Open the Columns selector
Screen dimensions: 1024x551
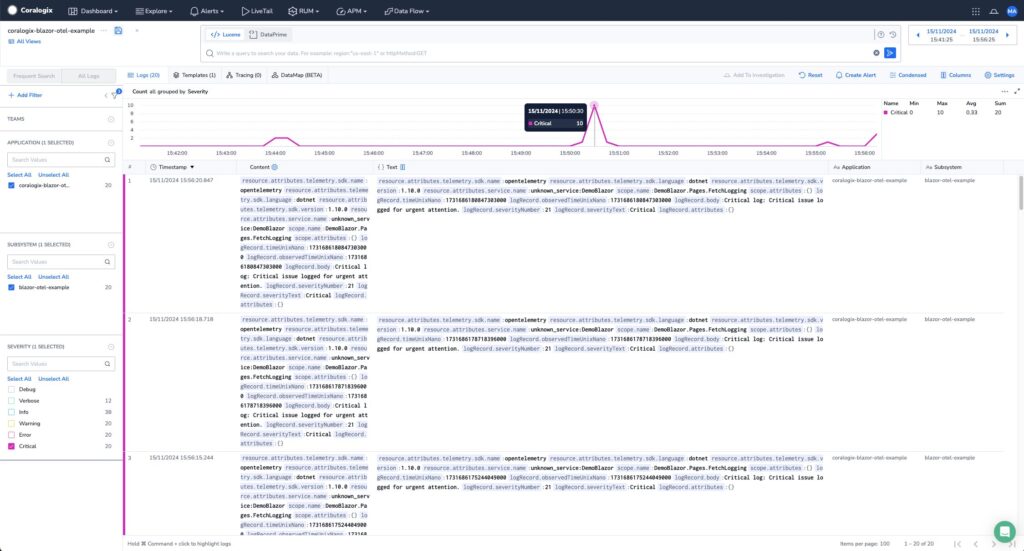955,75
